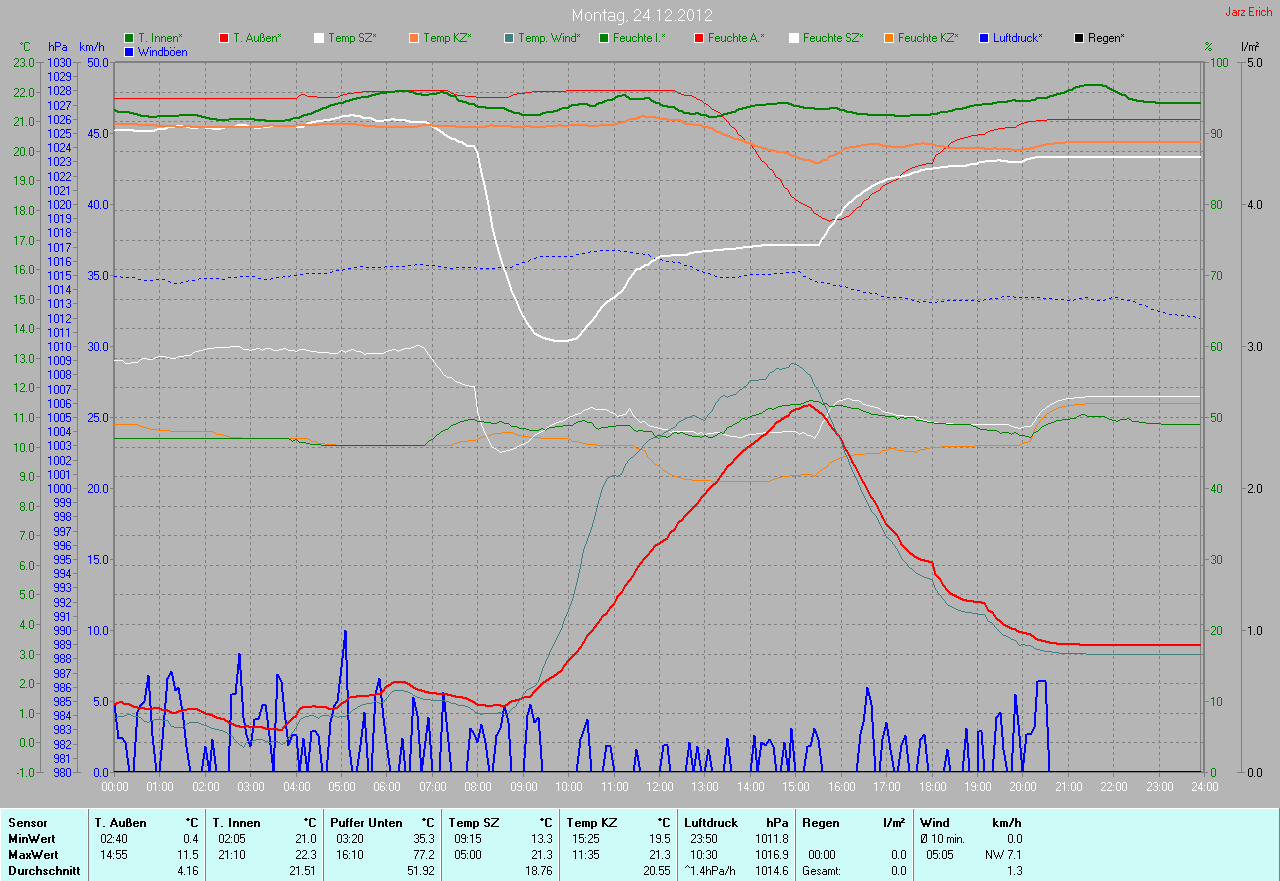Click the orange Temp KZ legend square
Viewport: 1280px width, 881px height.
click(414, 38)
